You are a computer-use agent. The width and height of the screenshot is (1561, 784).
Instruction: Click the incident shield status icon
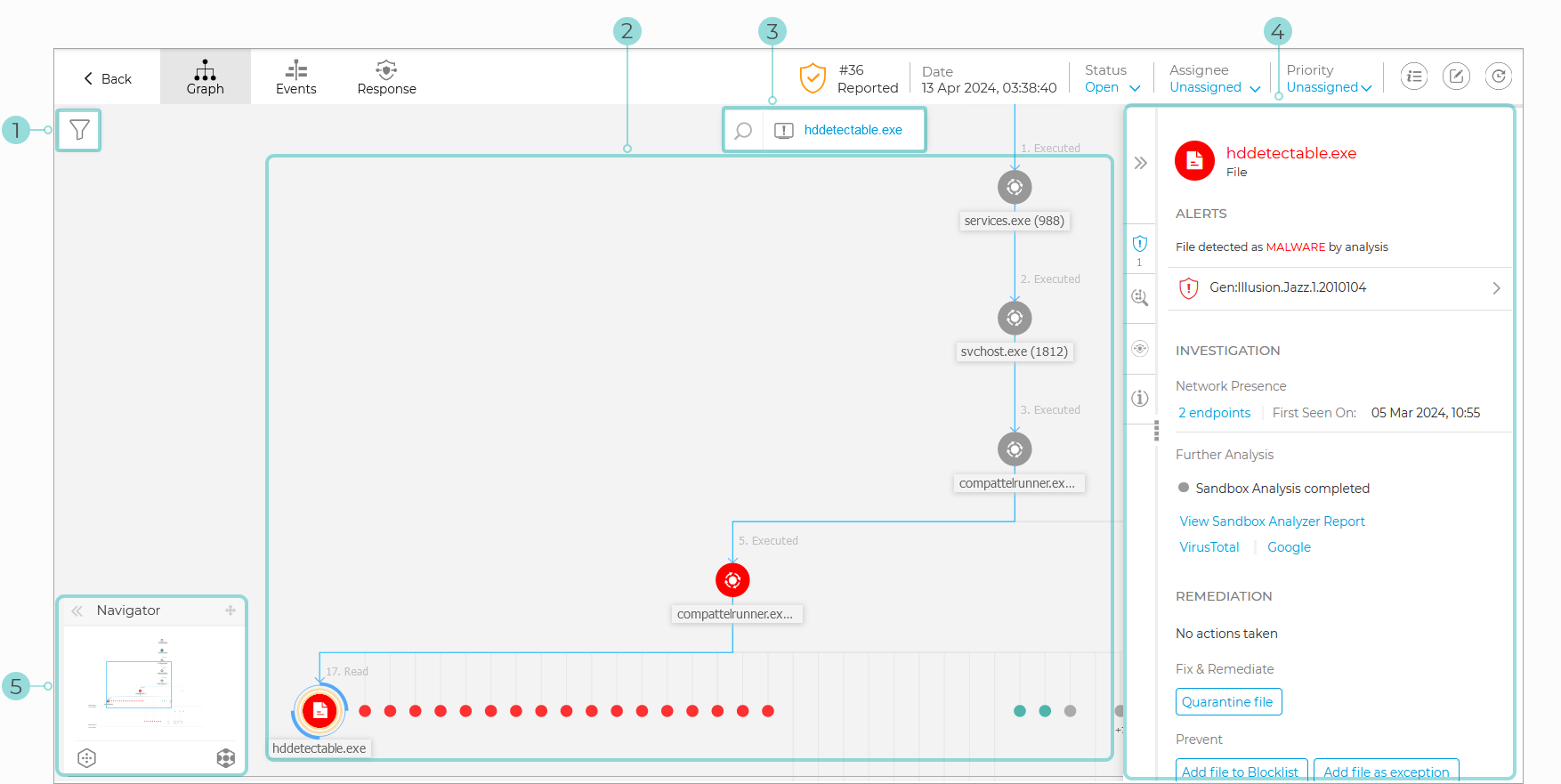point(813,78)
